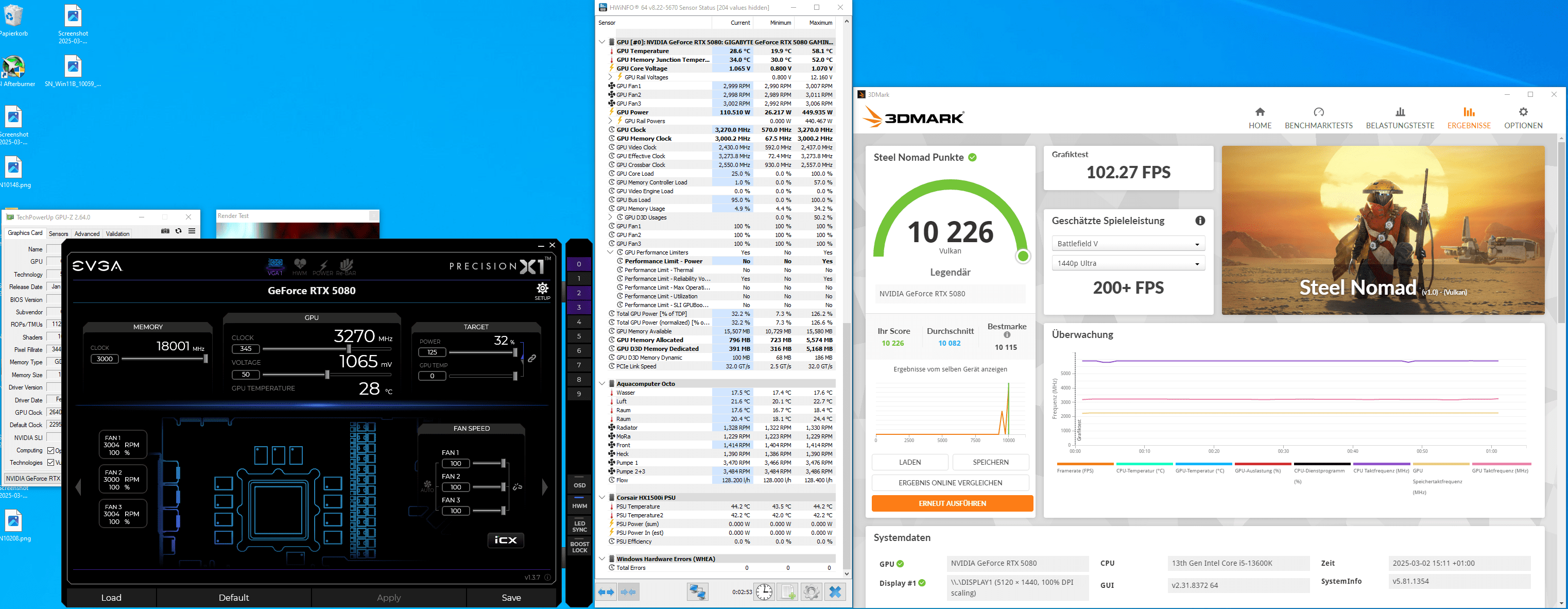This screenshot has width=1568, height=609.
Task: Click info icon next to Geschätzte Spieleleistung
Action: coord(1200,221)
